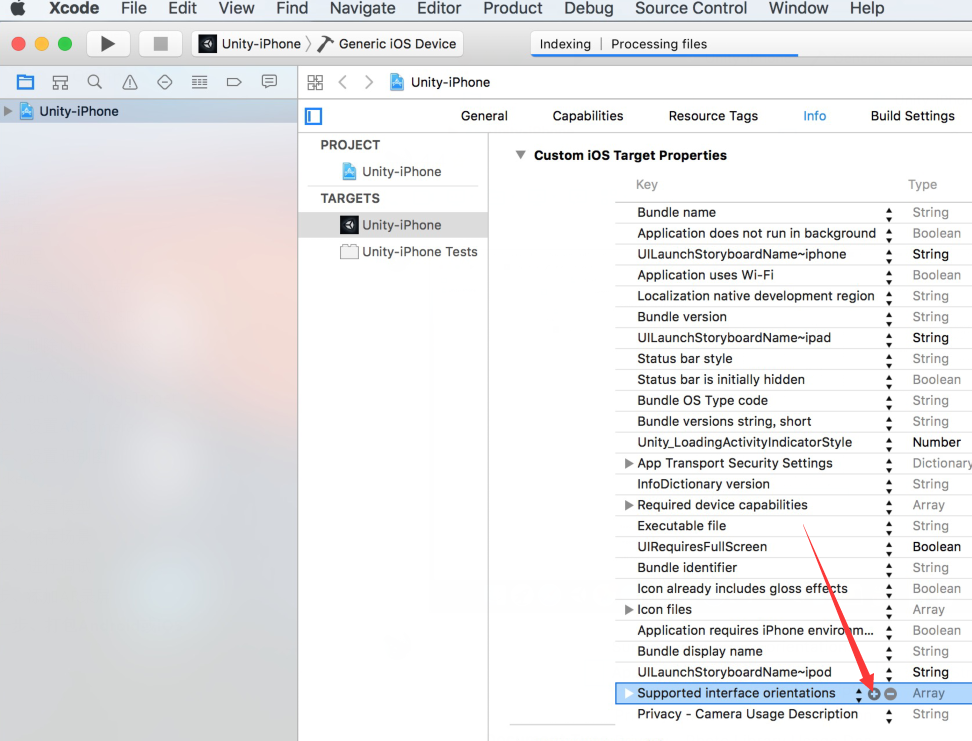Click the Key column header
972x741 pixels.
(x=647, y=184)
